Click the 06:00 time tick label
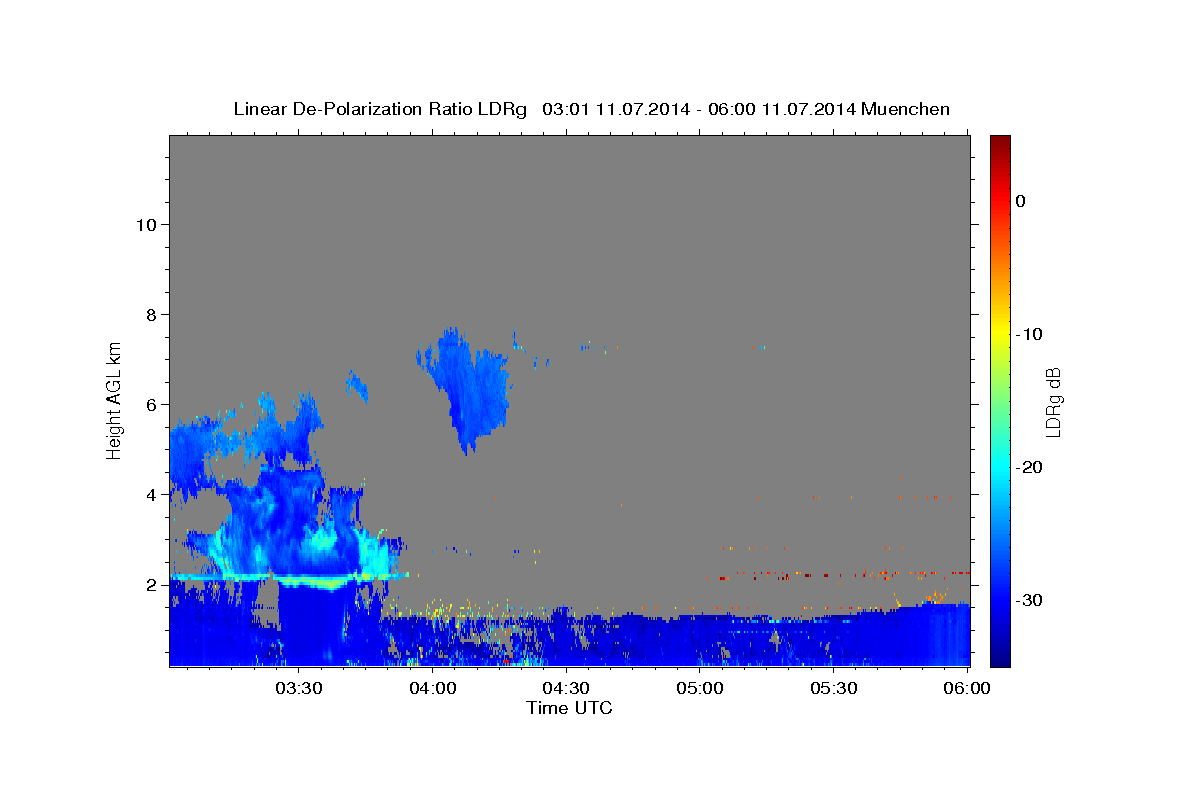The width and height of the screenshot is (1200, 800). tap(967, 689)
